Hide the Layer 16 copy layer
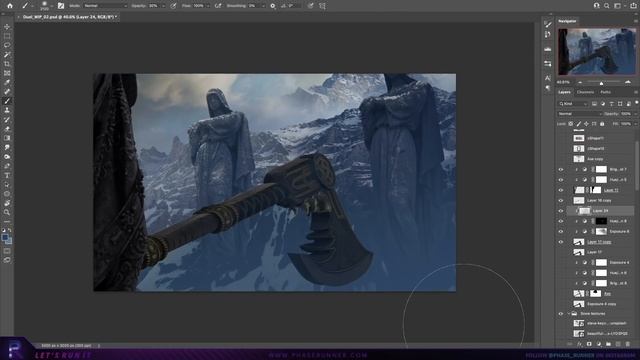This screenshot has width=640, height=360. pyautogui.click(x=561, y=201)
